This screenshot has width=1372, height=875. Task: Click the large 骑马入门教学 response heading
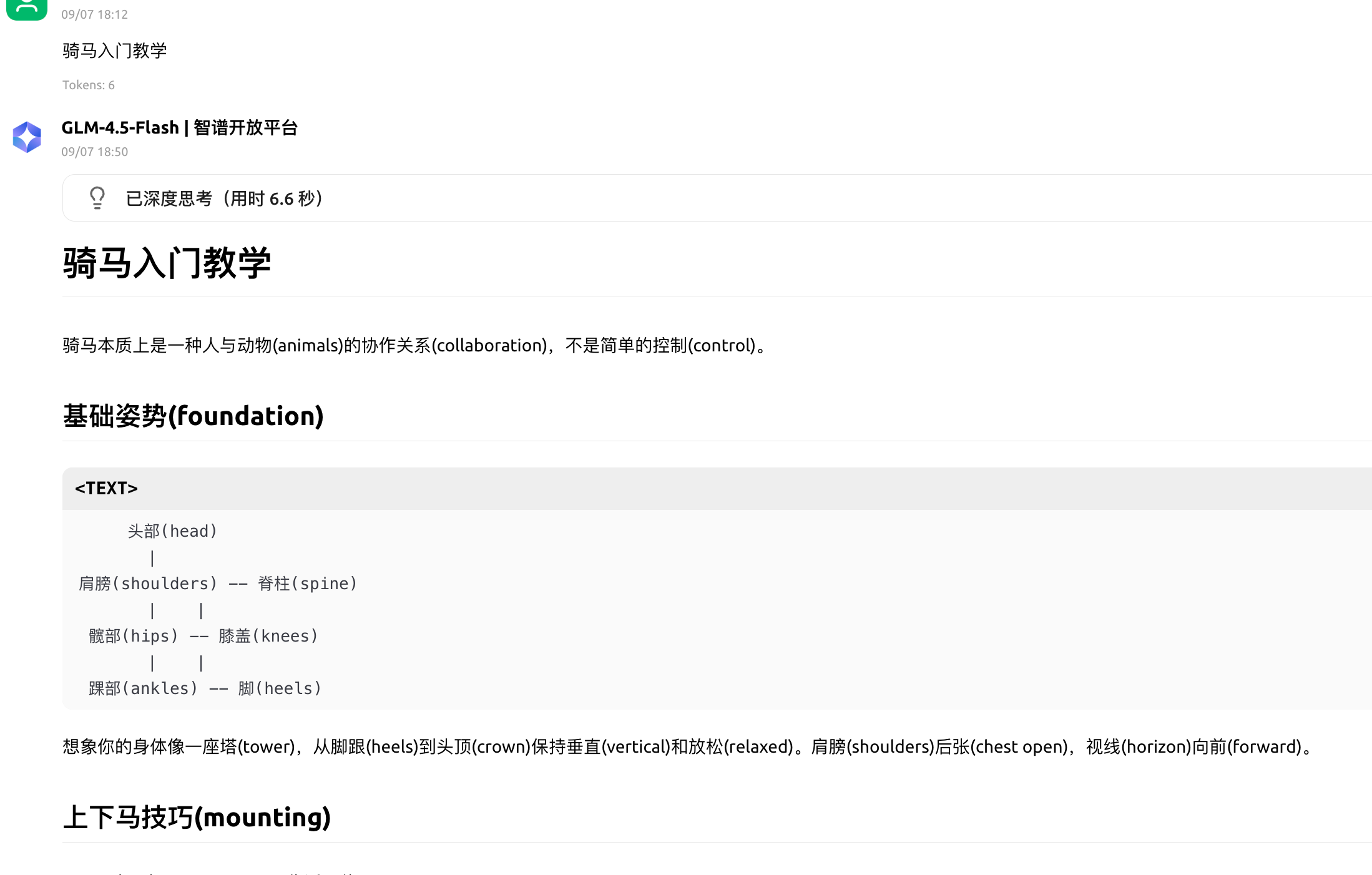(167, 263)
